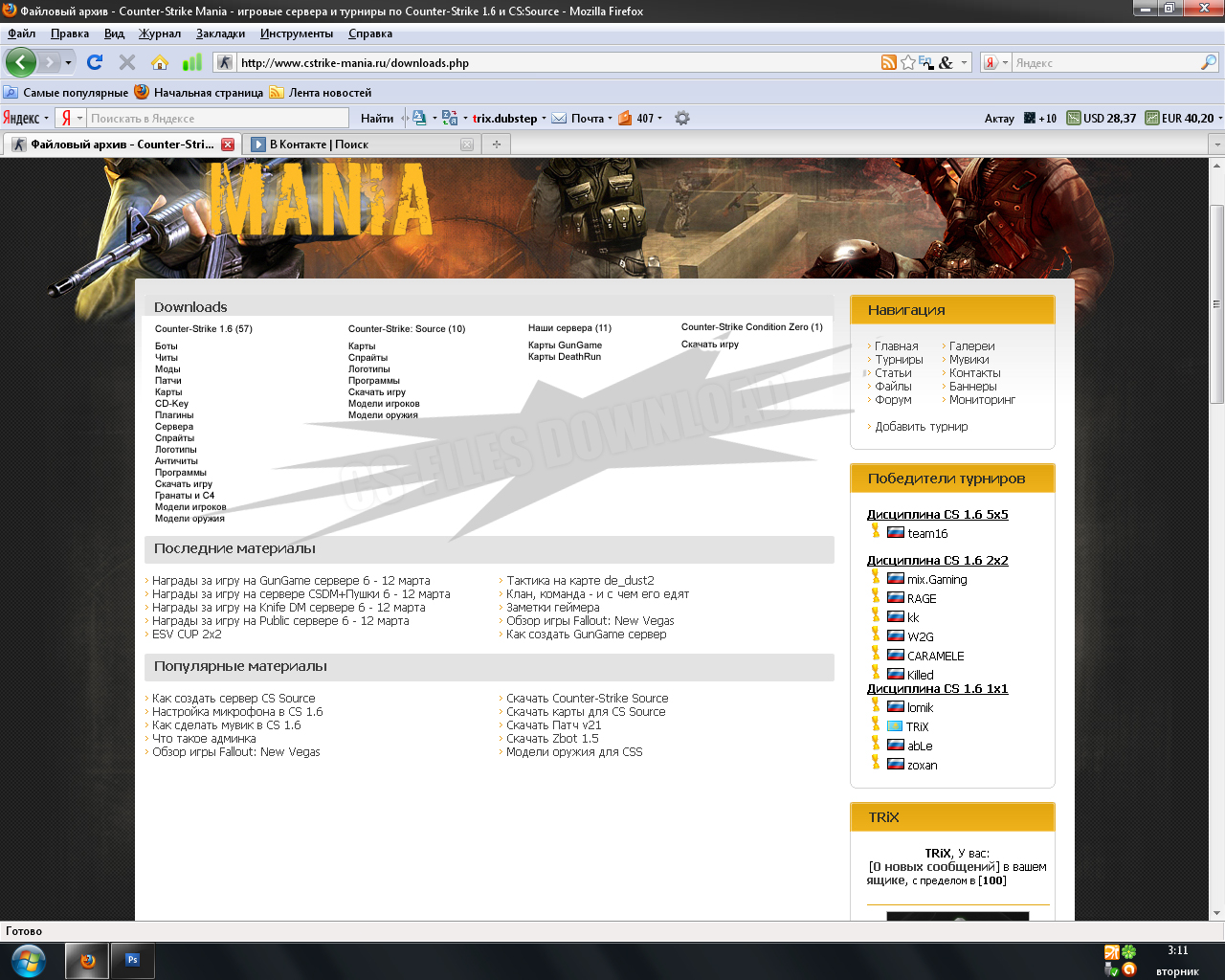Click the scrollbar down arrow

[1216, 913]
